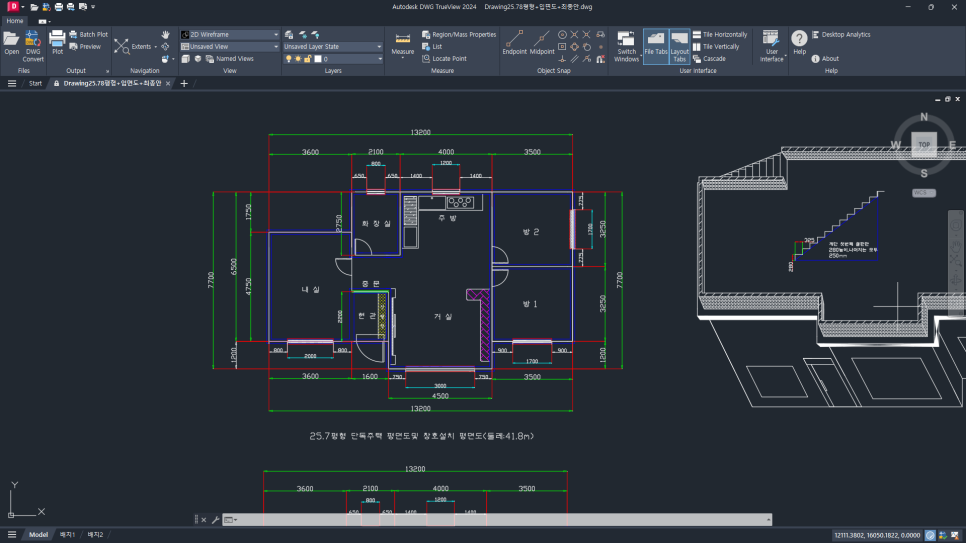Image resolution: width=966 pixels, height=543 pixels.
Task: Expand Quick Access Toolbar customize arrow
Action: [93, 7]
